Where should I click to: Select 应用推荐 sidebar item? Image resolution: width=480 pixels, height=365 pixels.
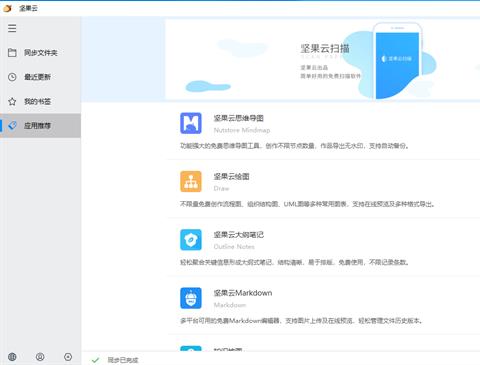coord(40,126)
